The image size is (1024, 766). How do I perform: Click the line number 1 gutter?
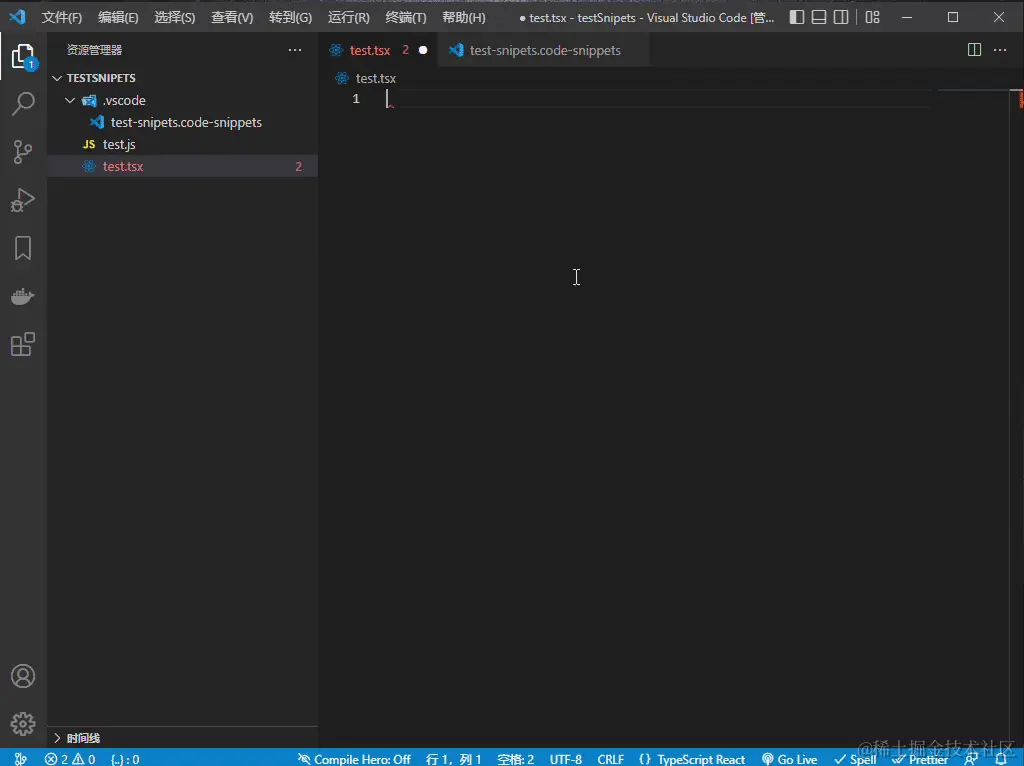356,99
